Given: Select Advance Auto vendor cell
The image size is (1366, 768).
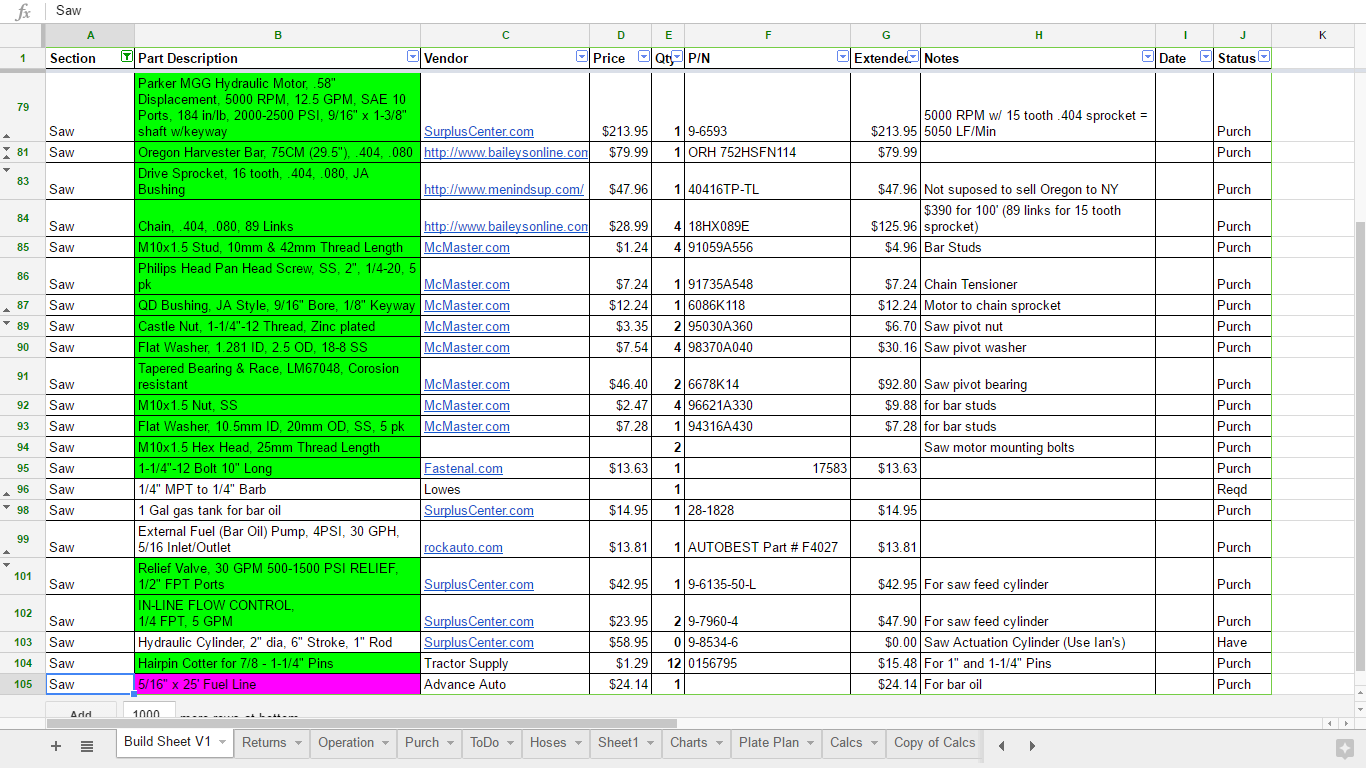Looking at the screenshot, I should (505, 684).
